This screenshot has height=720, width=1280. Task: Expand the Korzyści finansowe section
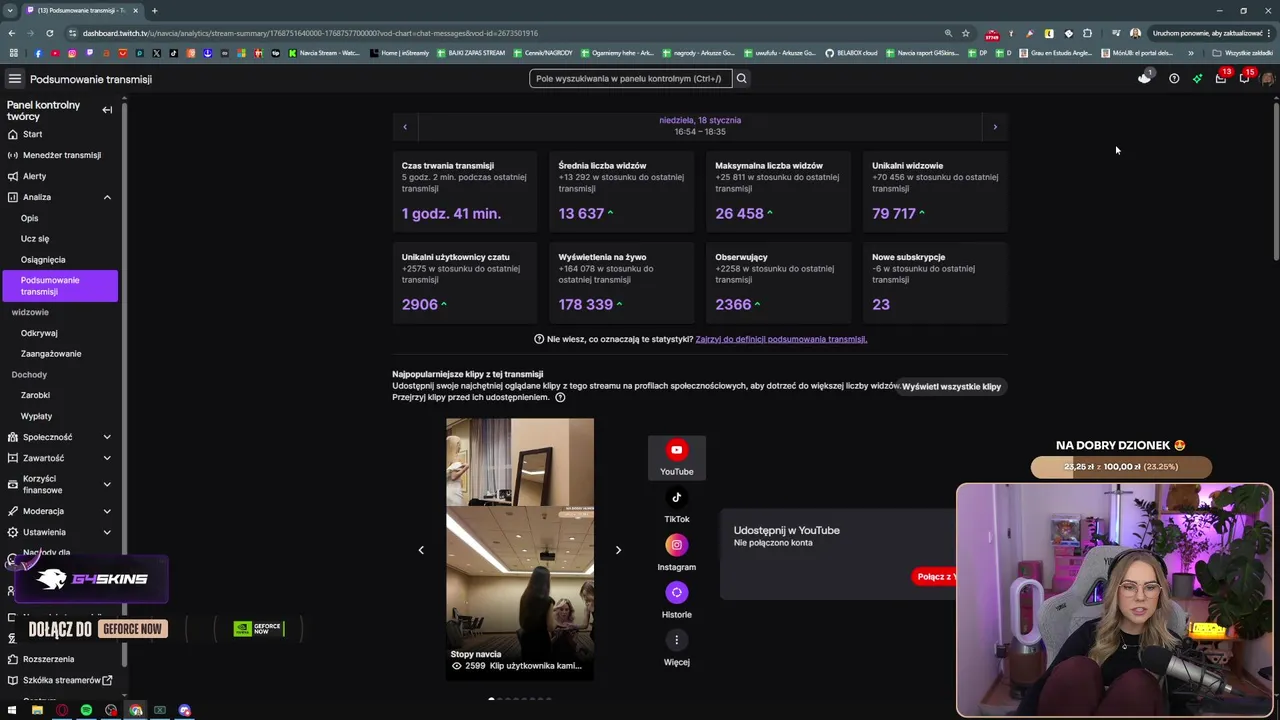tap(107, 484)
